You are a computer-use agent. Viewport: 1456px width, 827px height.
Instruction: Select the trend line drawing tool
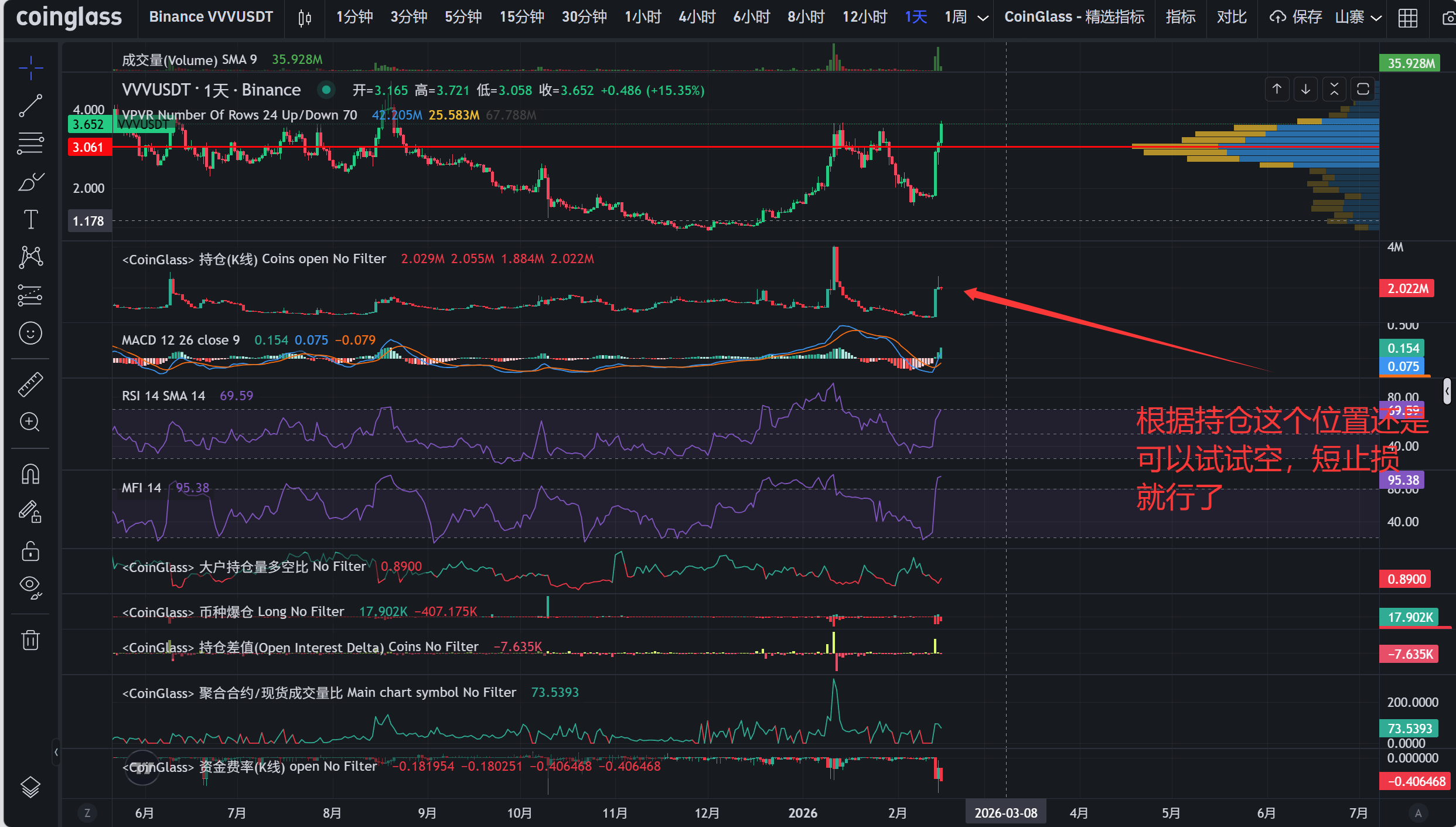(30, 105)
